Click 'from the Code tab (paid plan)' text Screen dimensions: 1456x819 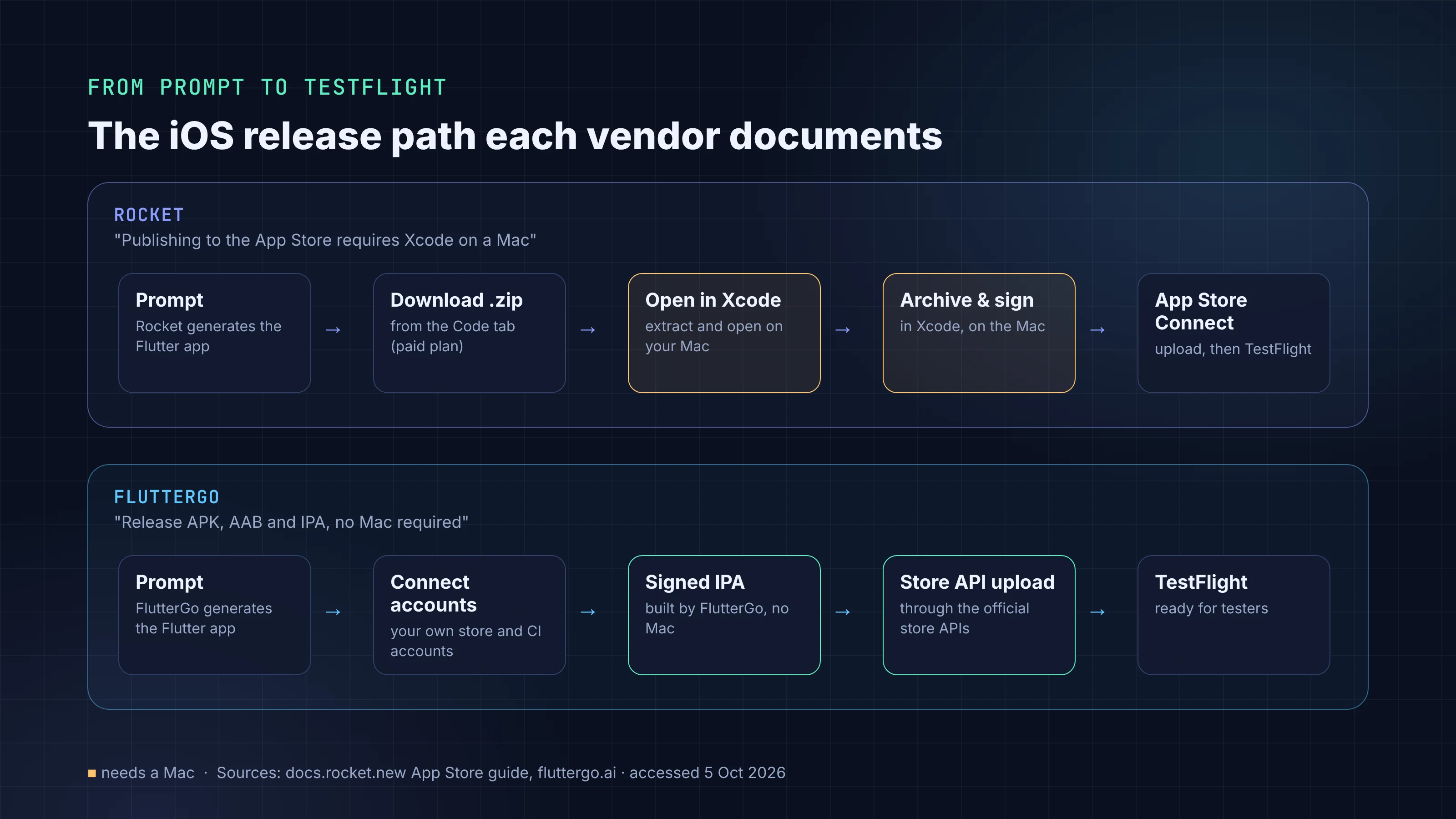click(x=452, y=336)
